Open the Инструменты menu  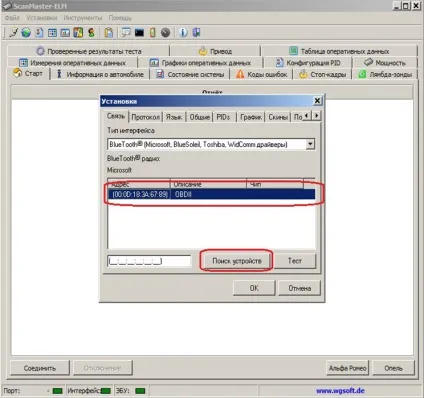coord(83,17)
